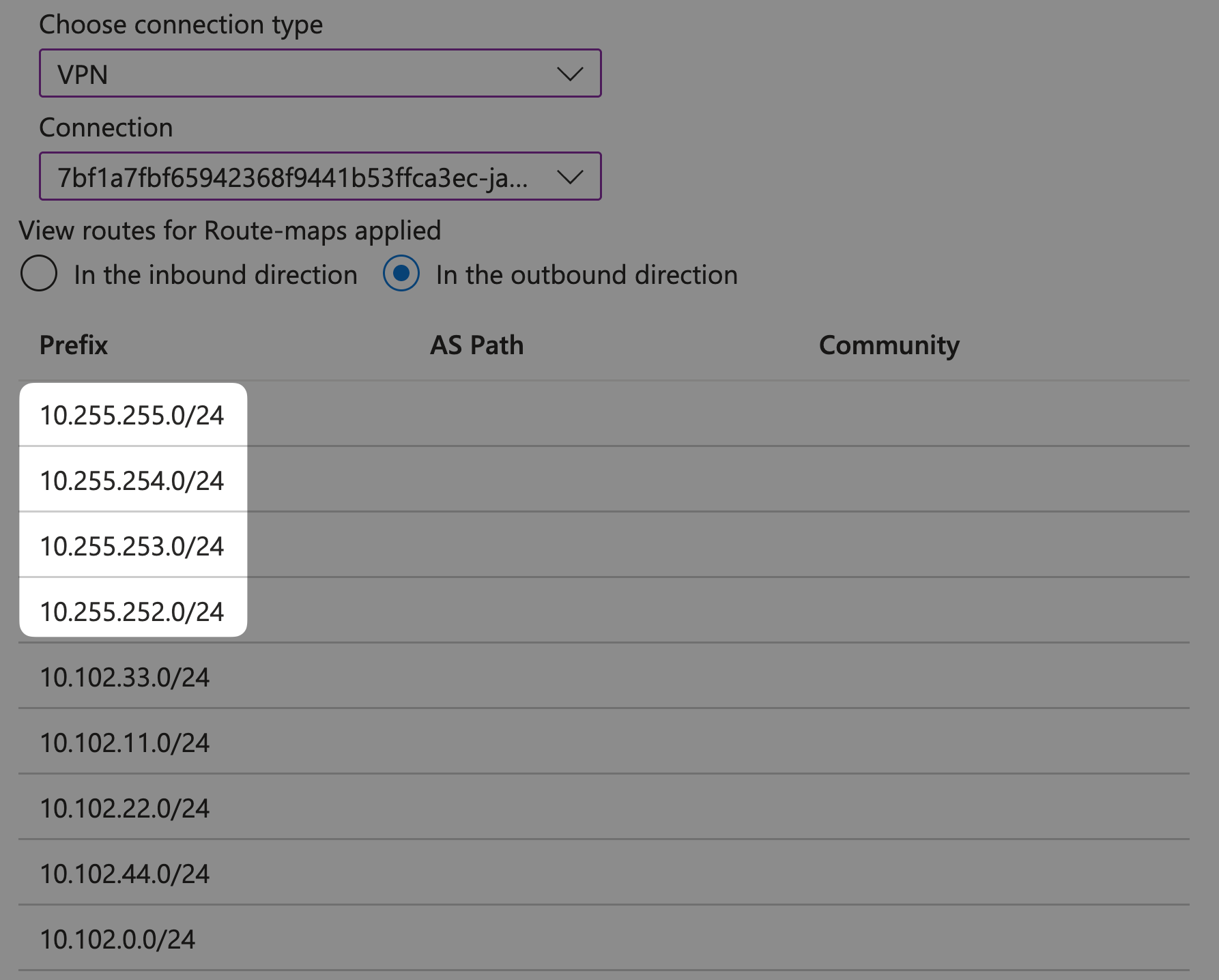Open the Connection dropdown list
The image size is (1219, 980).
(x=320, y=176)
